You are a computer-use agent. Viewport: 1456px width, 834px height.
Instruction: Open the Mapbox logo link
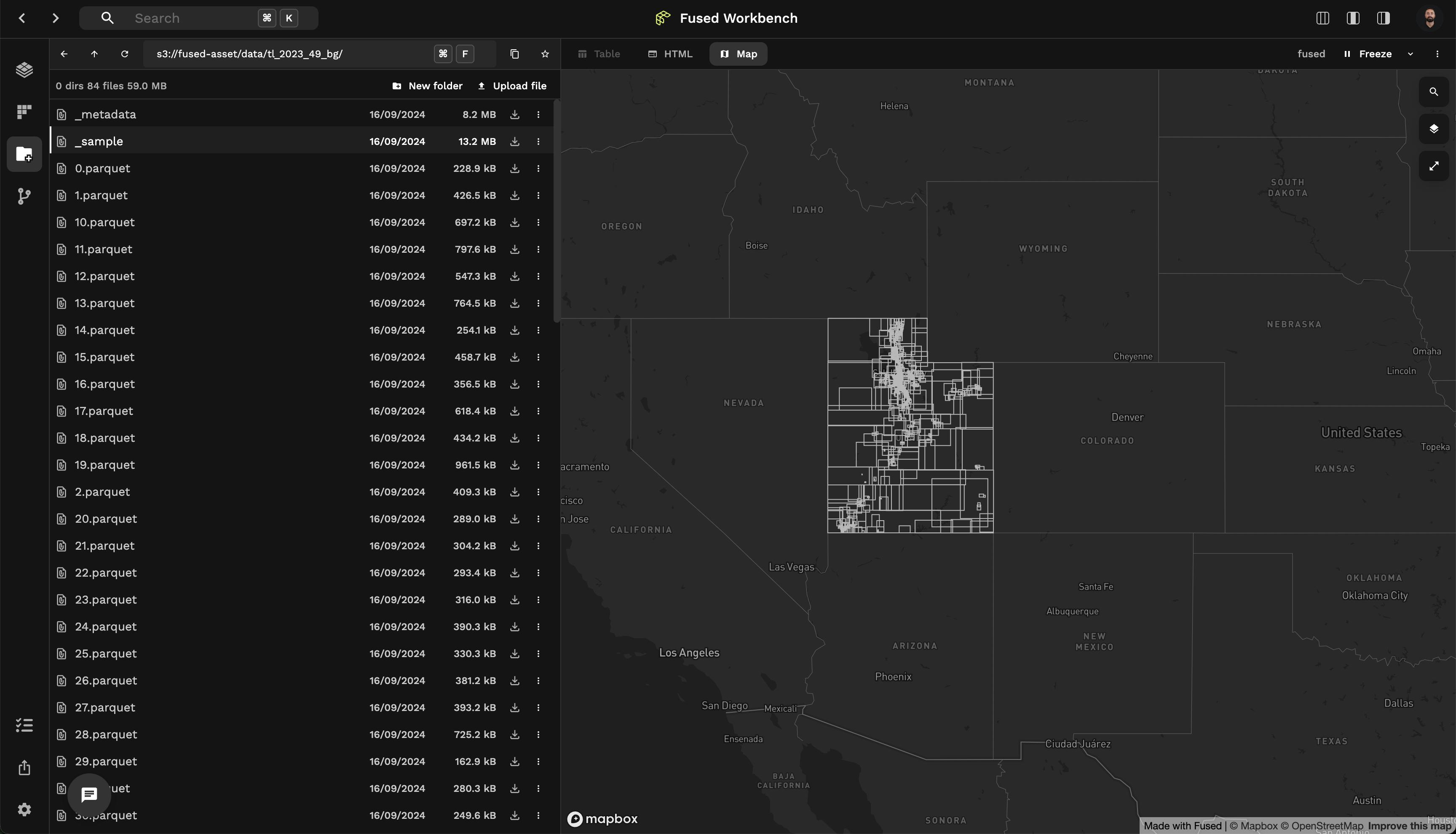pos(602,819)
